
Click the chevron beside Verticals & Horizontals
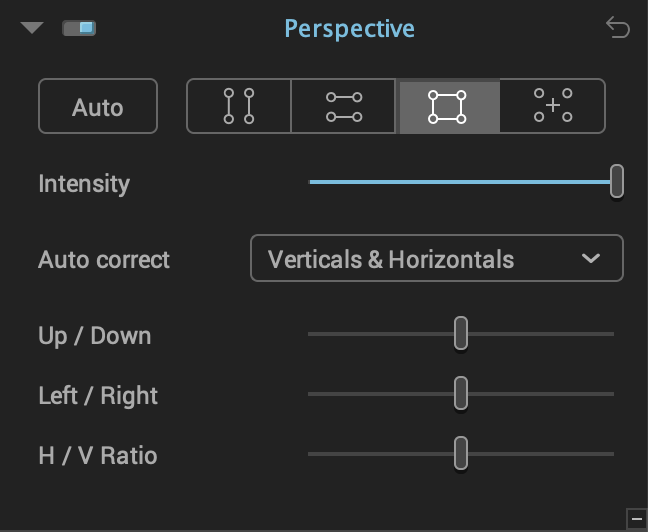(x=591, y=258)
